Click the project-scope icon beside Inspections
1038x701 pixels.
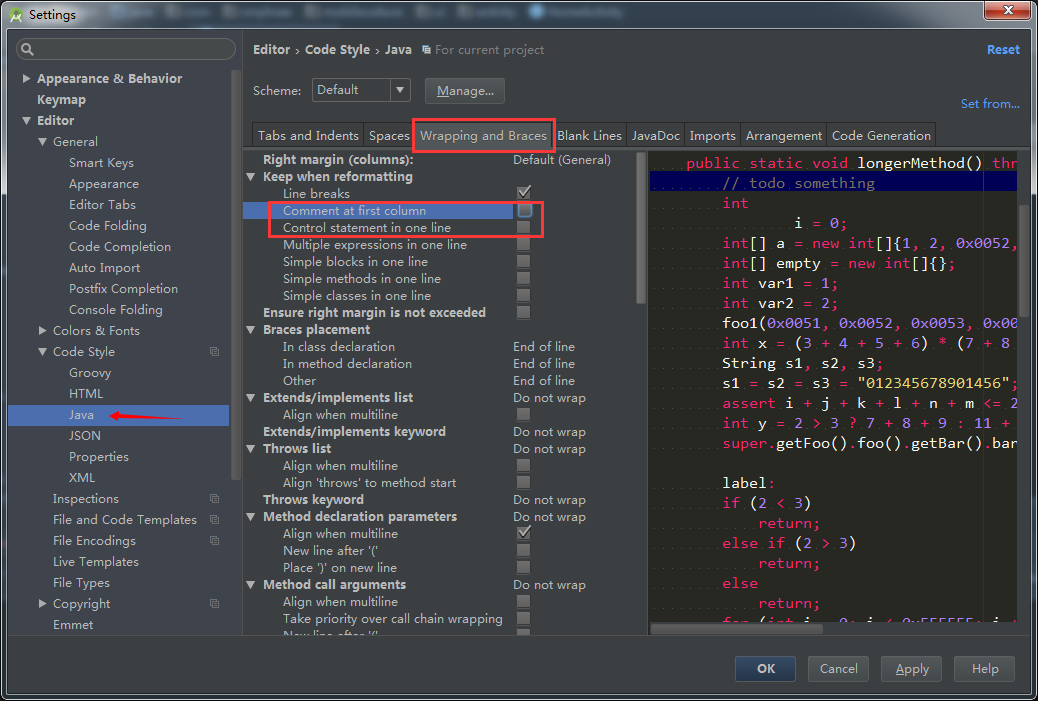pos(214,499)
